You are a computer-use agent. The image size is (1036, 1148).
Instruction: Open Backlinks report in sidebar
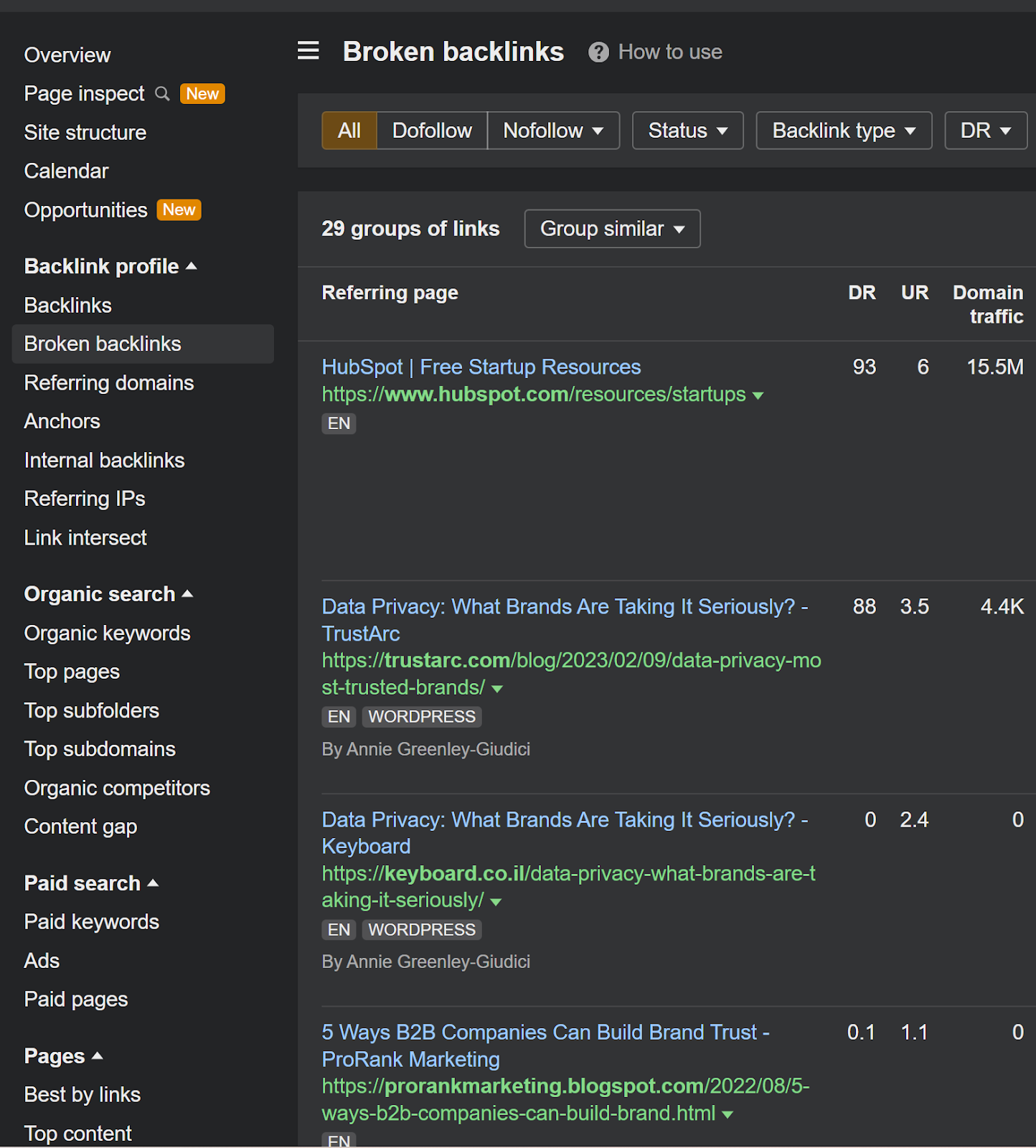pos(68,306)
